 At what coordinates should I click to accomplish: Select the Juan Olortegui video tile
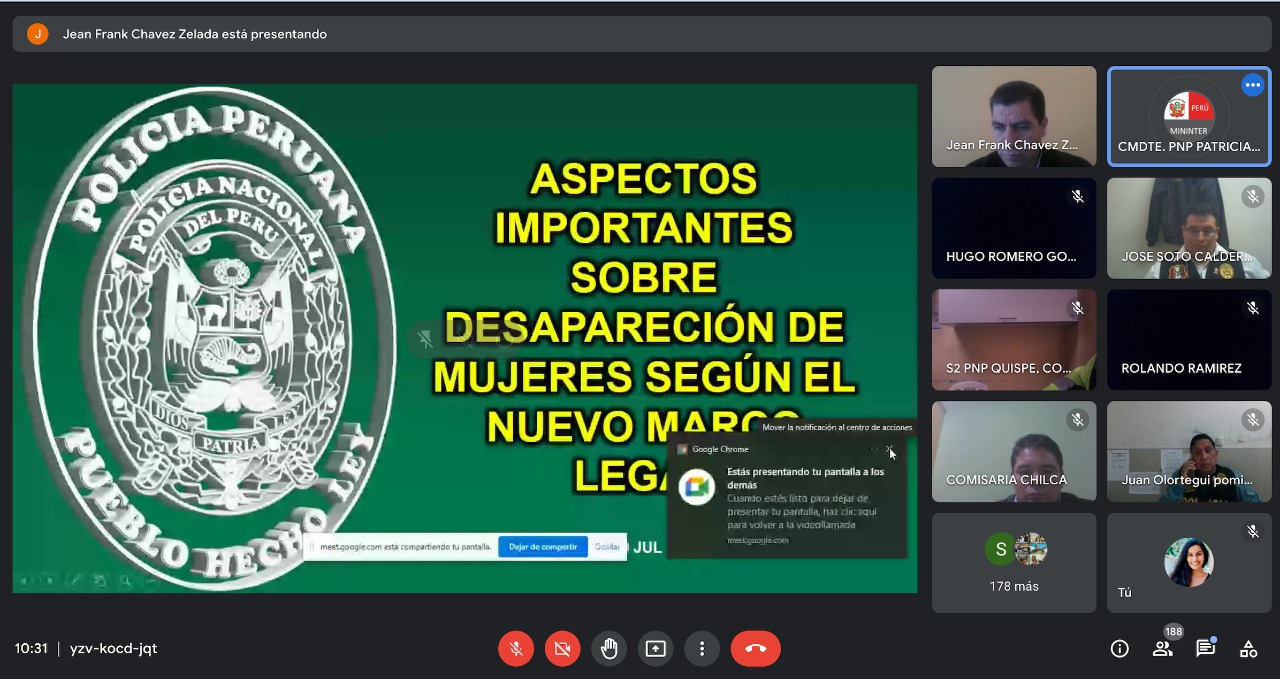coord(1189,451)
